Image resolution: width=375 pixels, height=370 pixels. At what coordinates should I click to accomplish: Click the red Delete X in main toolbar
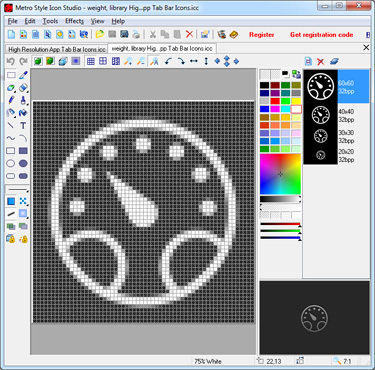click(189, 34)
